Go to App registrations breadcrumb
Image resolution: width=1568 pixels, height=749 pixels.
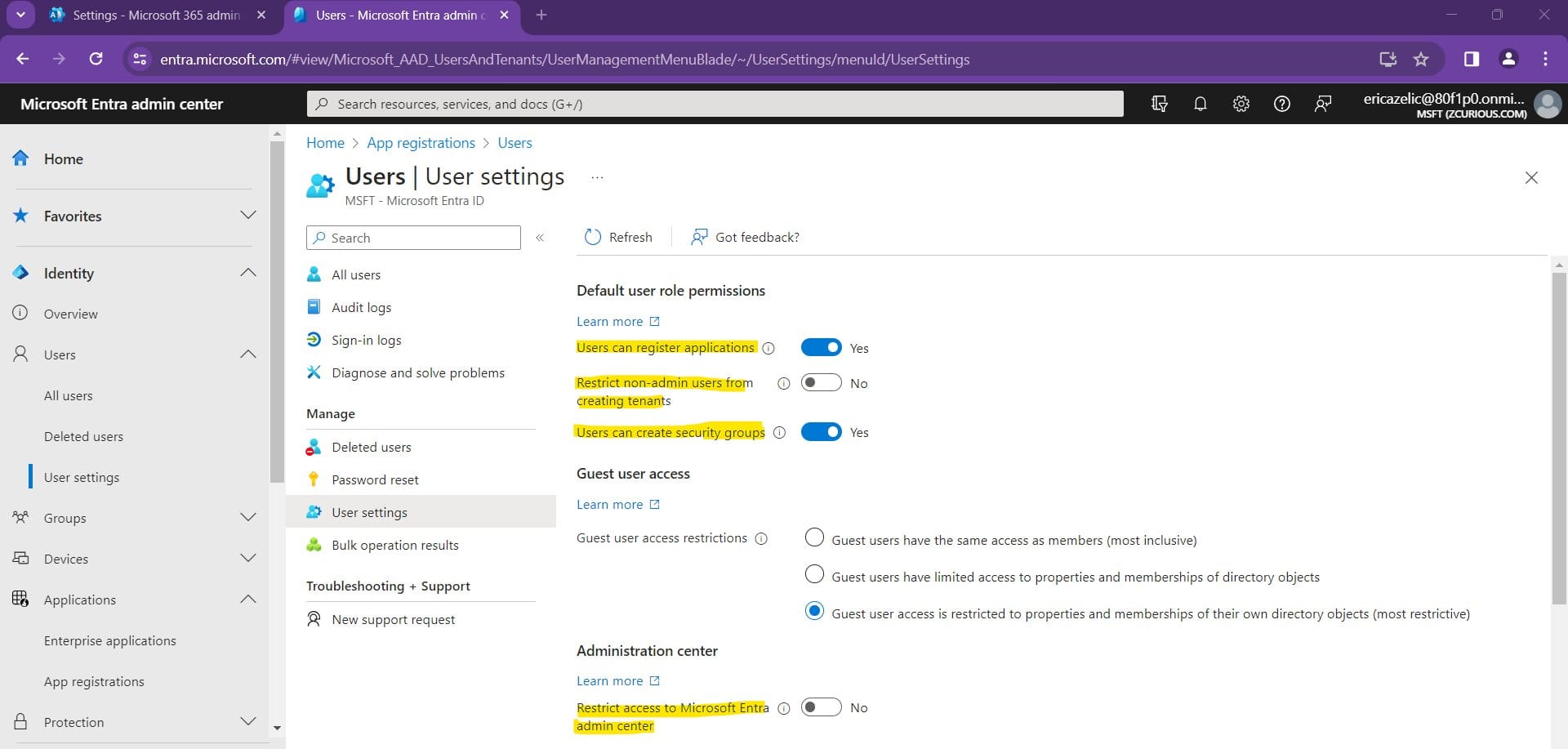coord(421,143)
